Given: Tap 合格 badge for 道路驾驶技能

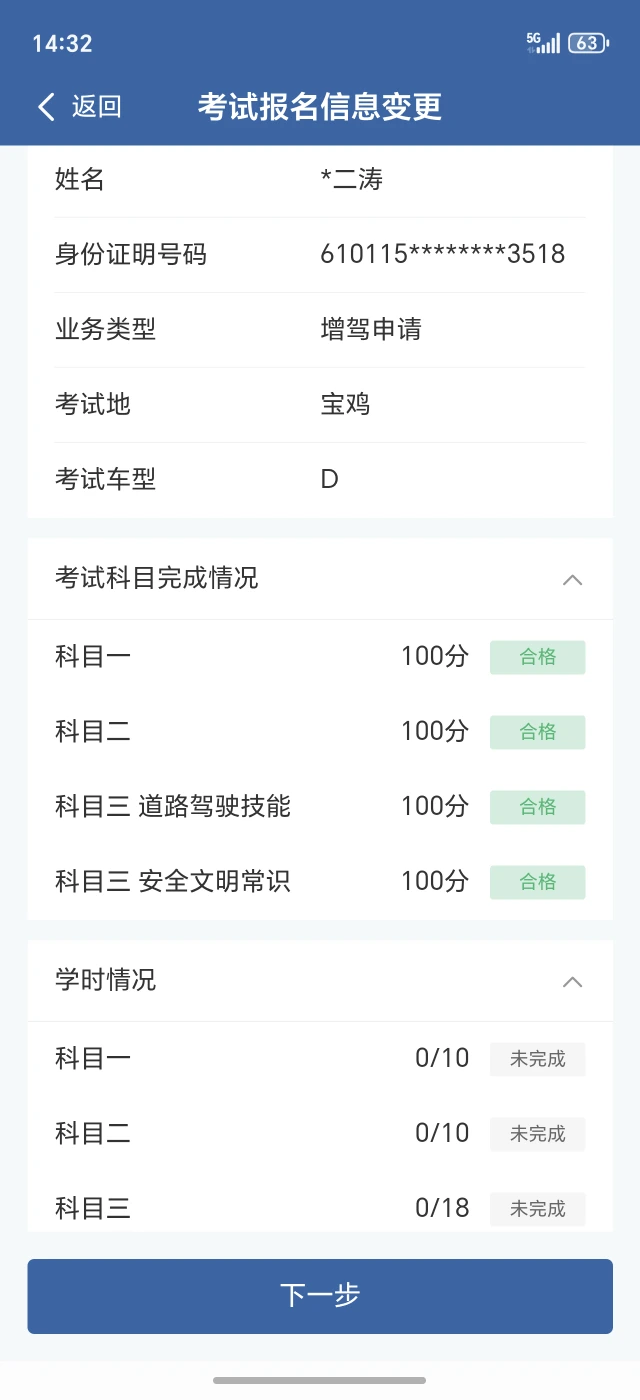Looking at the screenshot, I should [537, 807].
